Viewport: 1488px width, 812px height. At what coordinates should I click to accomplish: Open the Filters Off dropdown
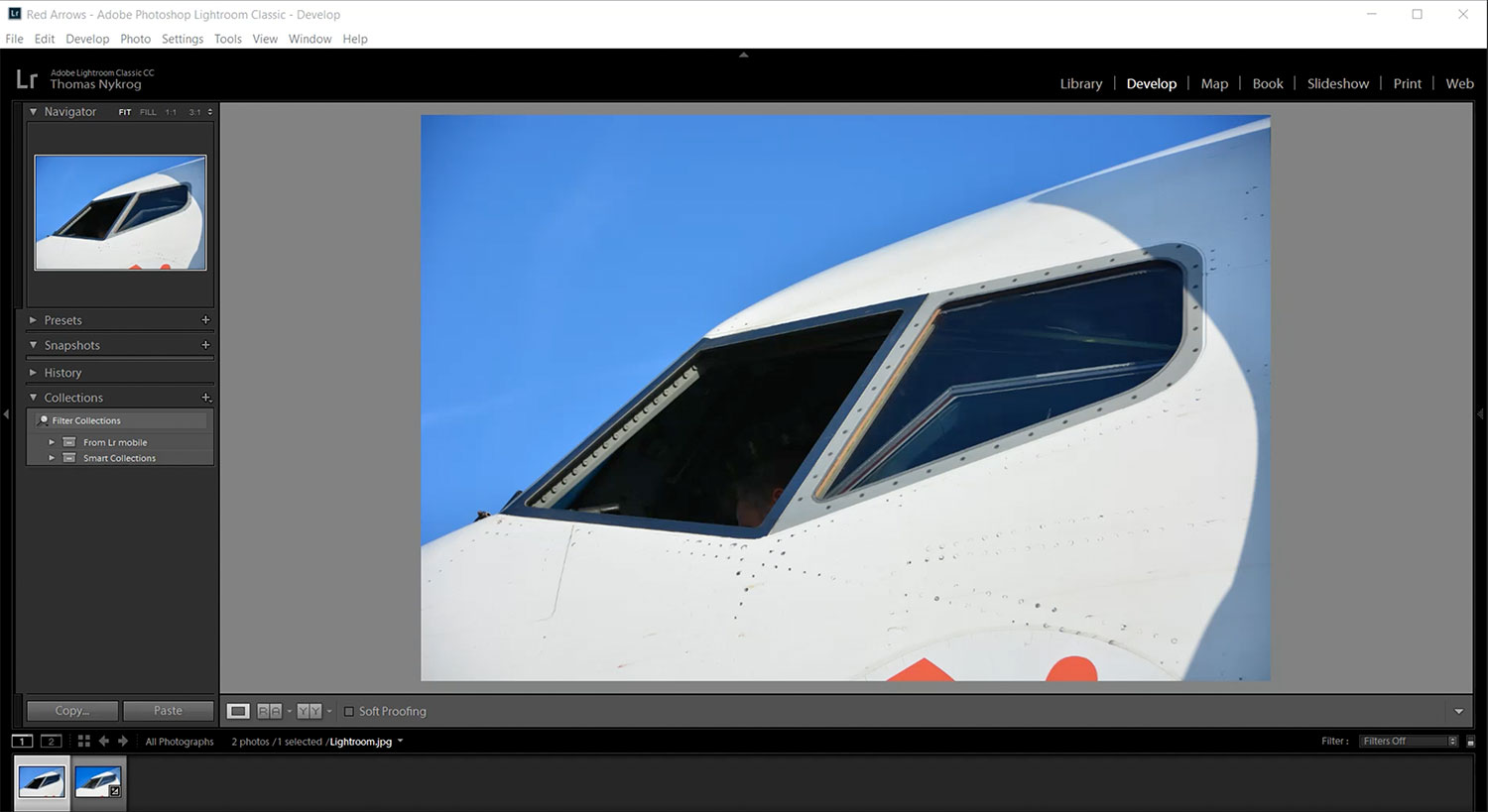coord(1408,742)
